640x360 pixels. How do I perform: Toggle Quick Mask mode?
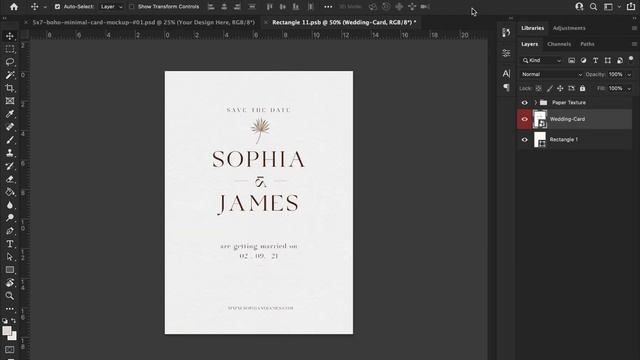[10, 350]
